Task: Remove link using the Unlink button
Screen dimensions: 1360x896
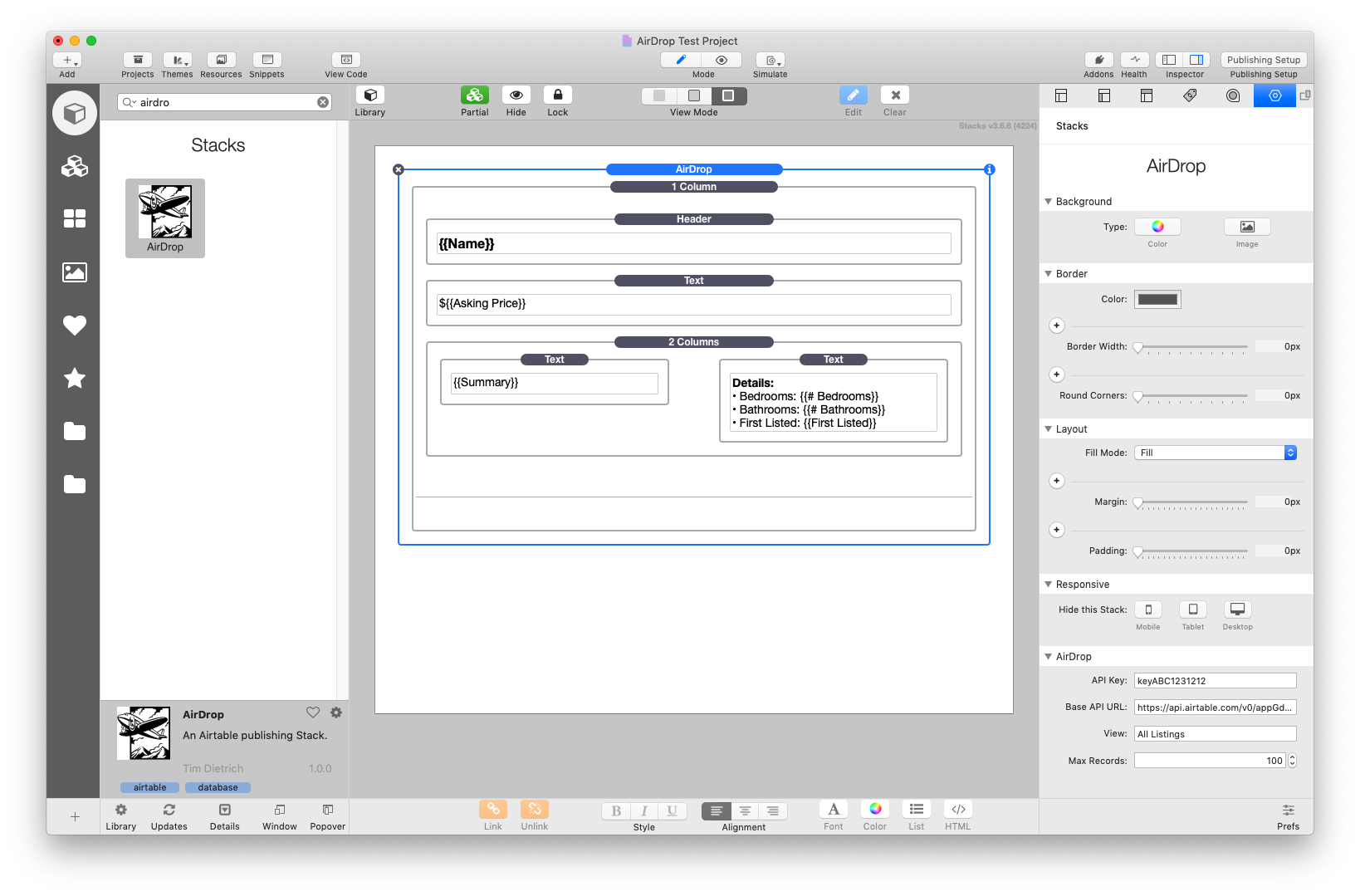Action: [535, 810]
